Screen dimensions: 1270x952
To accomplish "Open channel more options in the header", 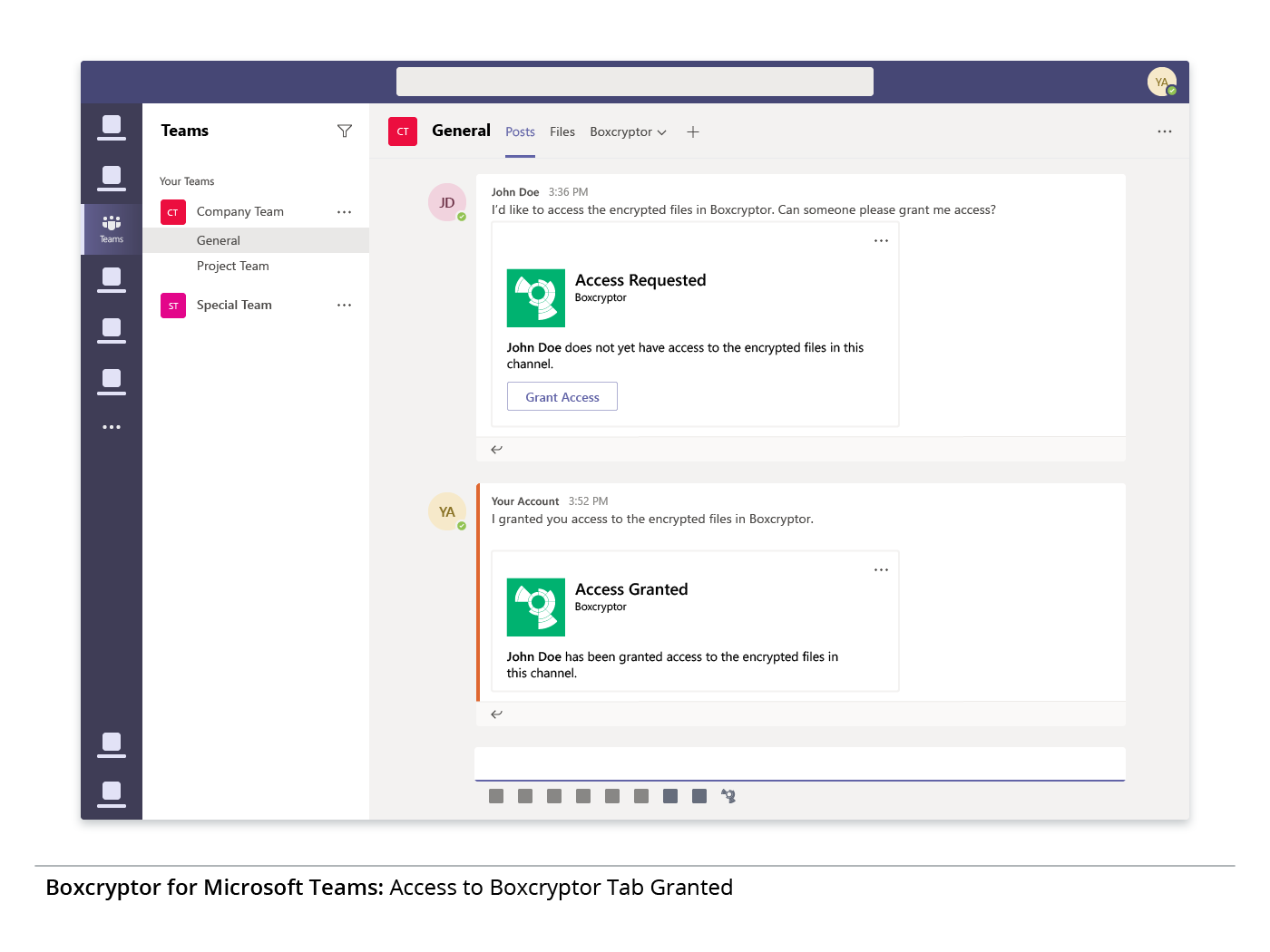I will (x=1165, y=131).
